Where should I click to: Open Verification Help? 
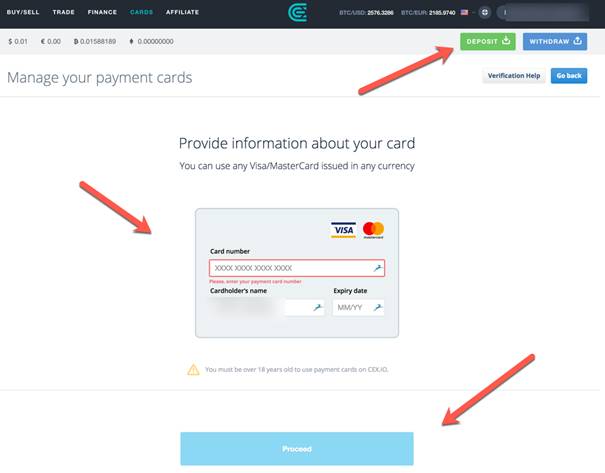click(x=514, y=76)
